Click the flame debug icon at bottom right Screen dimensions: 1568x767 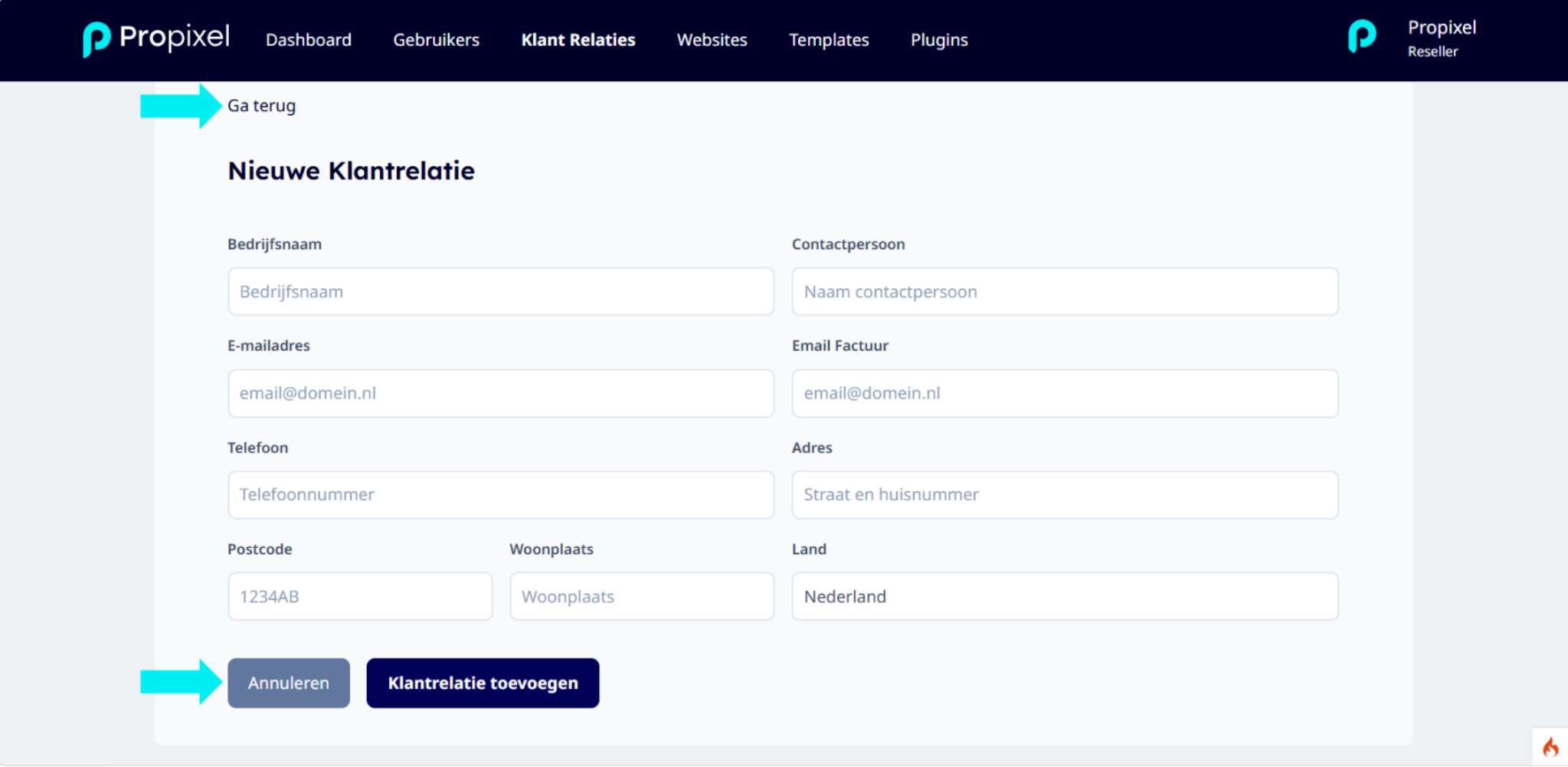pos(1550,747)
